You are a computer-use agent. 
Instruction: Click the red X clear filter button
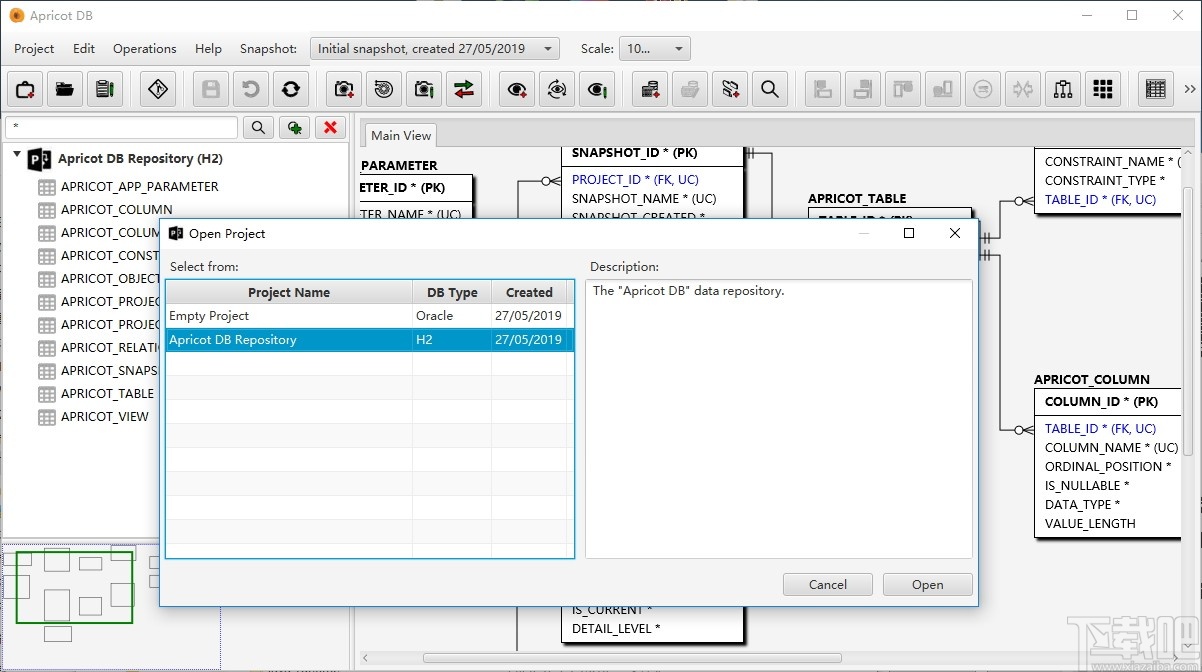point(330,127)
